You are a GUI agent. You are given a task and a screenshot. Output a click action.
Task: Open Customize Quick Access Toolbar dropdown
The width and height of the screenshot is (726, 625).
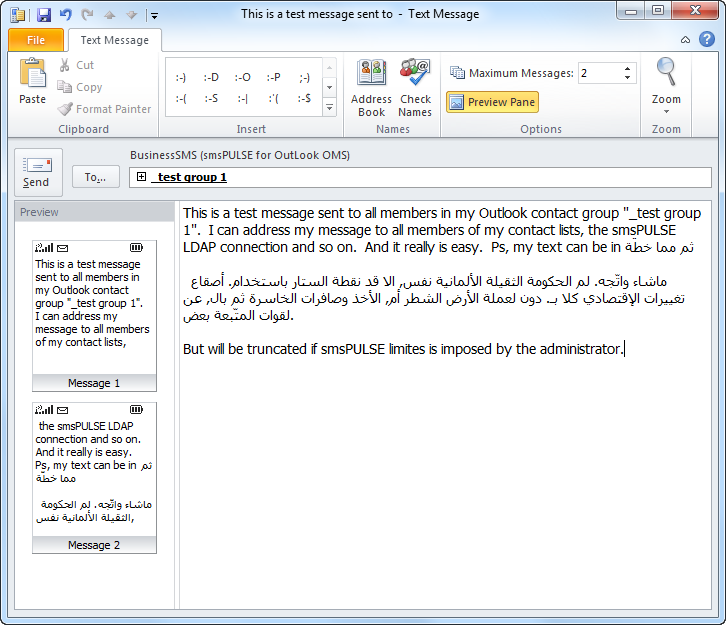pos(154,16)
